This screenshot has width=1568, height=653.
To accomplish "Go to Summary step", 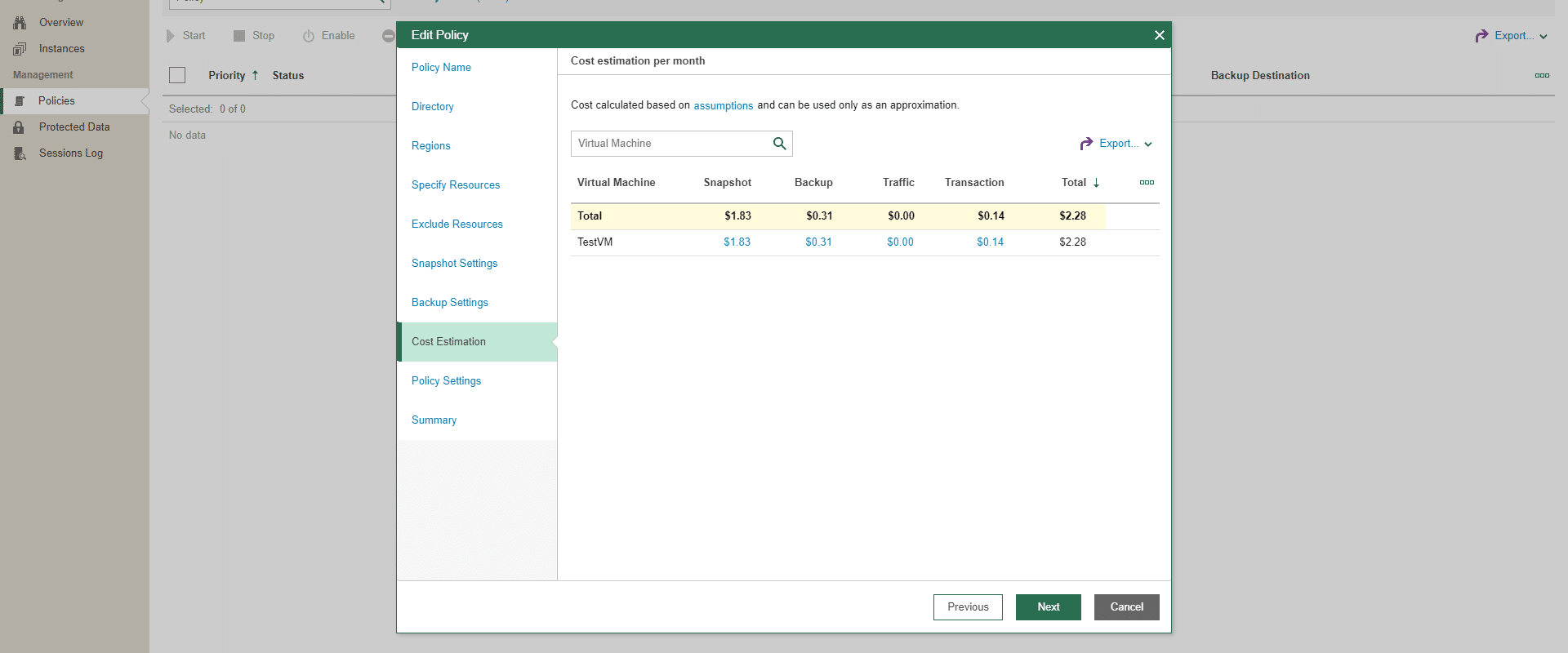I will click(x=434, y=420).
